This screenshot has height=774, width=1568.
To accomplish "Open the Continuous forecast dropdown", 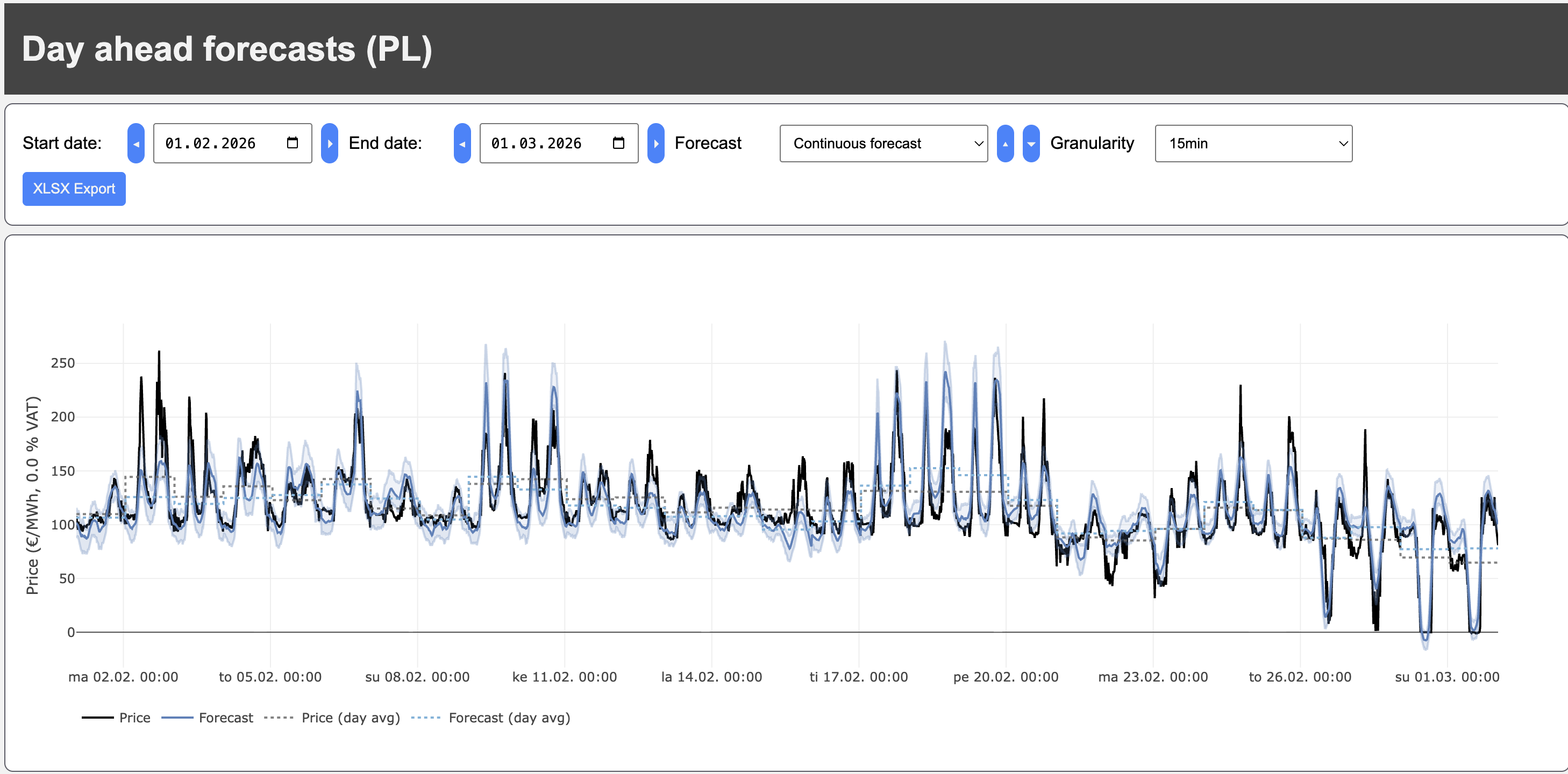I will [883, 144].
